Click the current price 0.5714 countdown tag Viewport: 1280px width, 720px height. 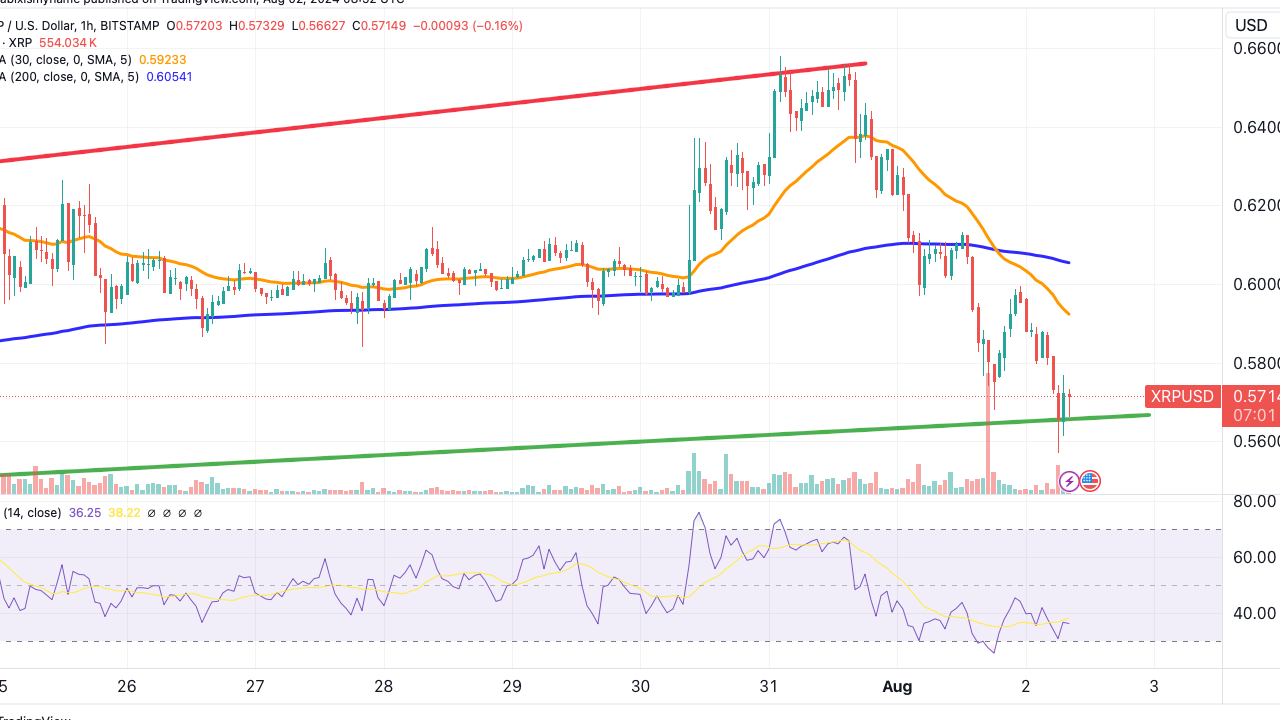(1252, 405)
